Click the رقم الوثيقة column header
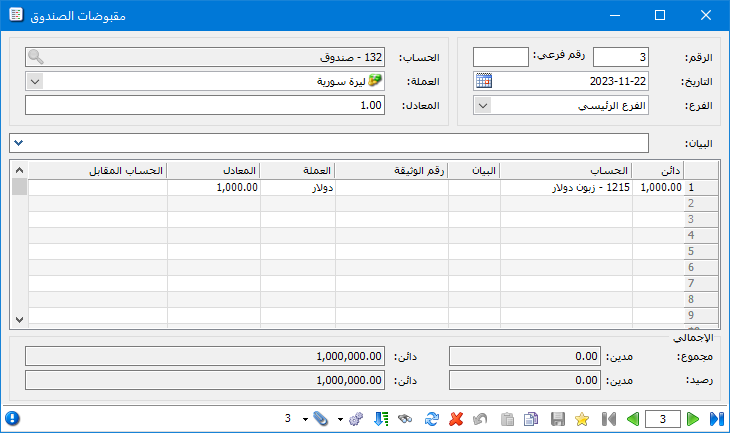 coord(392,171)
